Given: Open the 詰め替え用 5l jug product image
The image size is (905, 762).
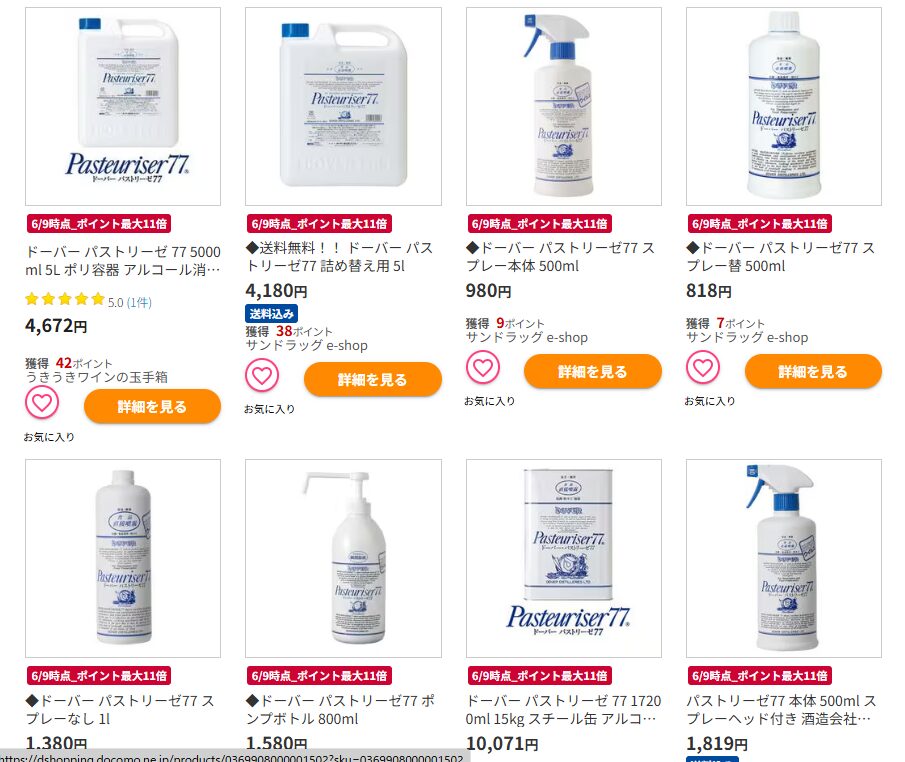Looking at the screenshot, I should click(x=343, y=106).
